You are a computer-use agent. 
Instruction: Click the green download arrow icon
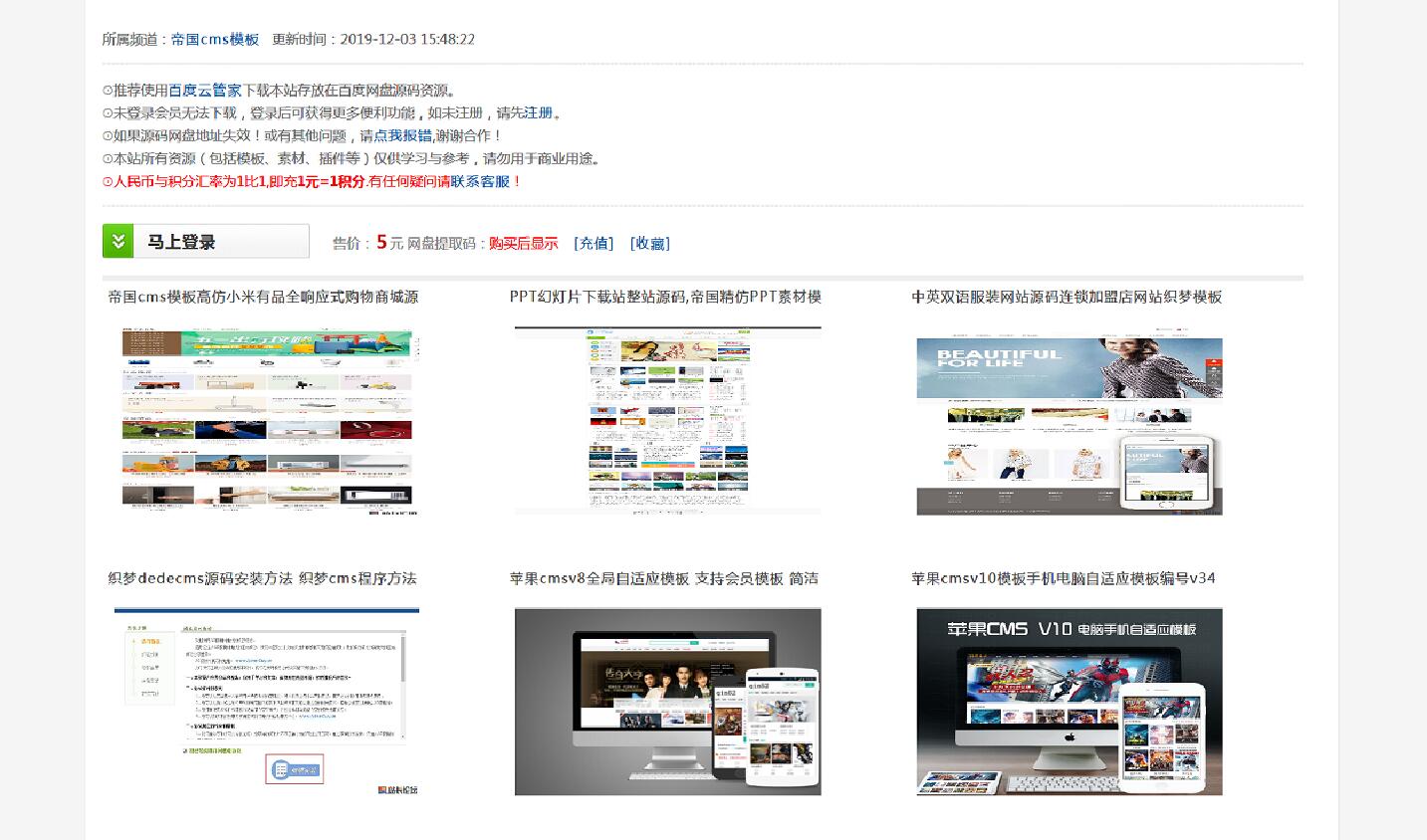pyautogui.click(x=119, y=242)
